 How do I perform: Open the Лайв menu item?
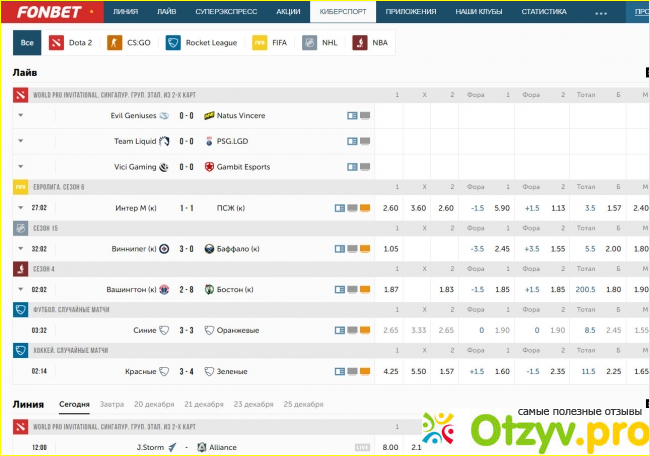[x=168, y=12]
